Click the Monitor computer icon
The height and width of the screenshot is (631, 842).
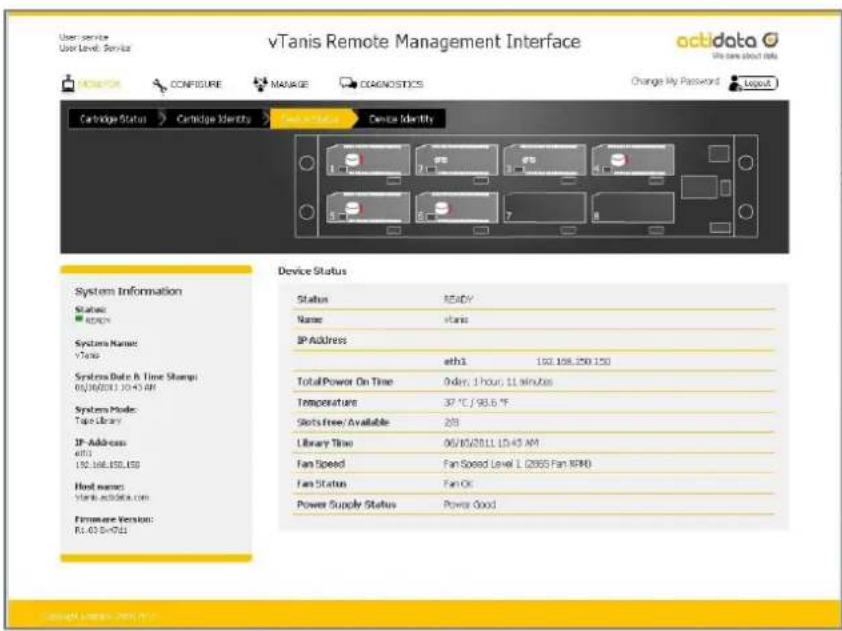pyautogui.click(x=68, y=84)
